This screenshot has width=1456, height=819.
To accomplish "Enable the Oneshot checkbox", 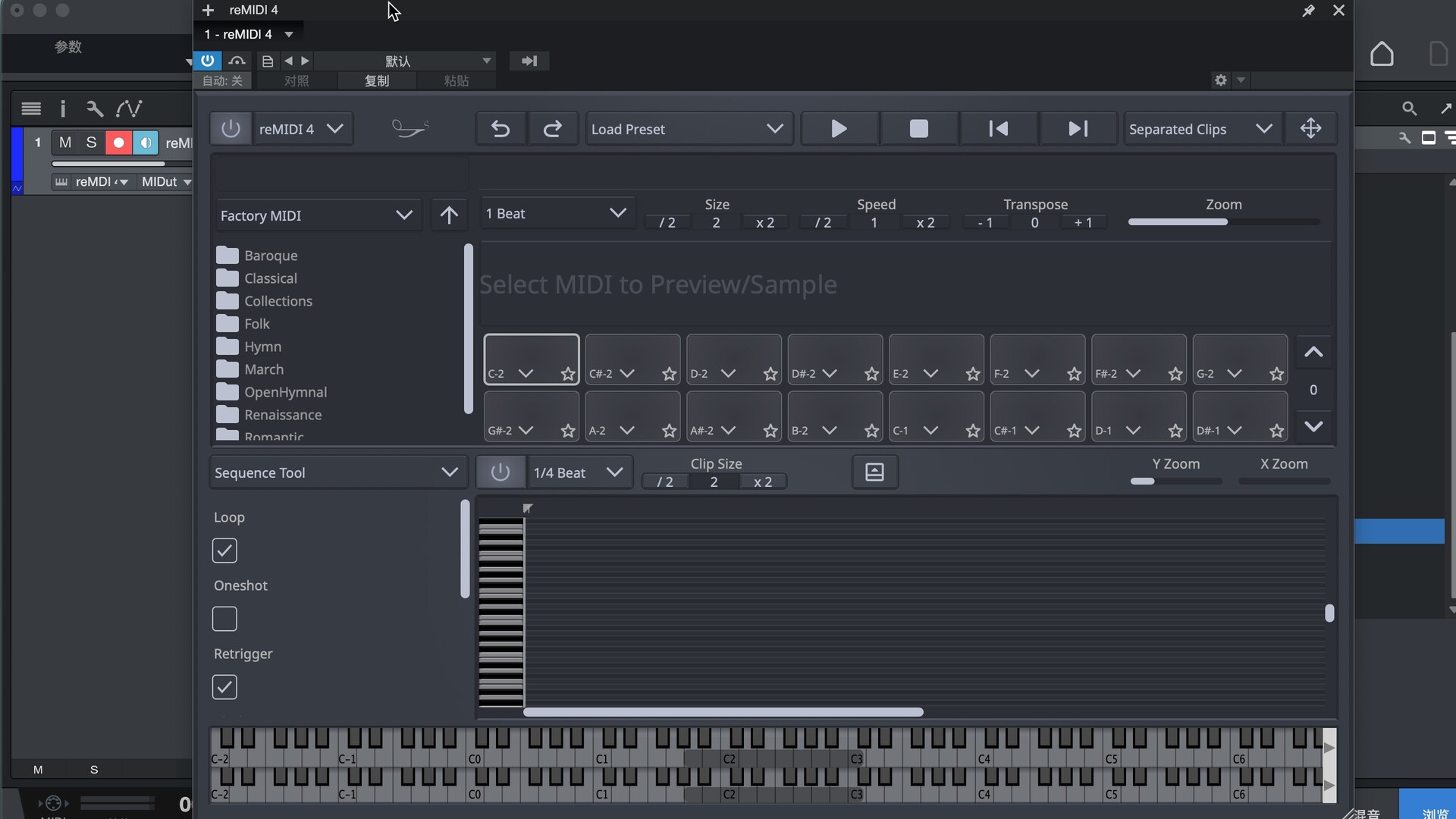I will [224, 619].
